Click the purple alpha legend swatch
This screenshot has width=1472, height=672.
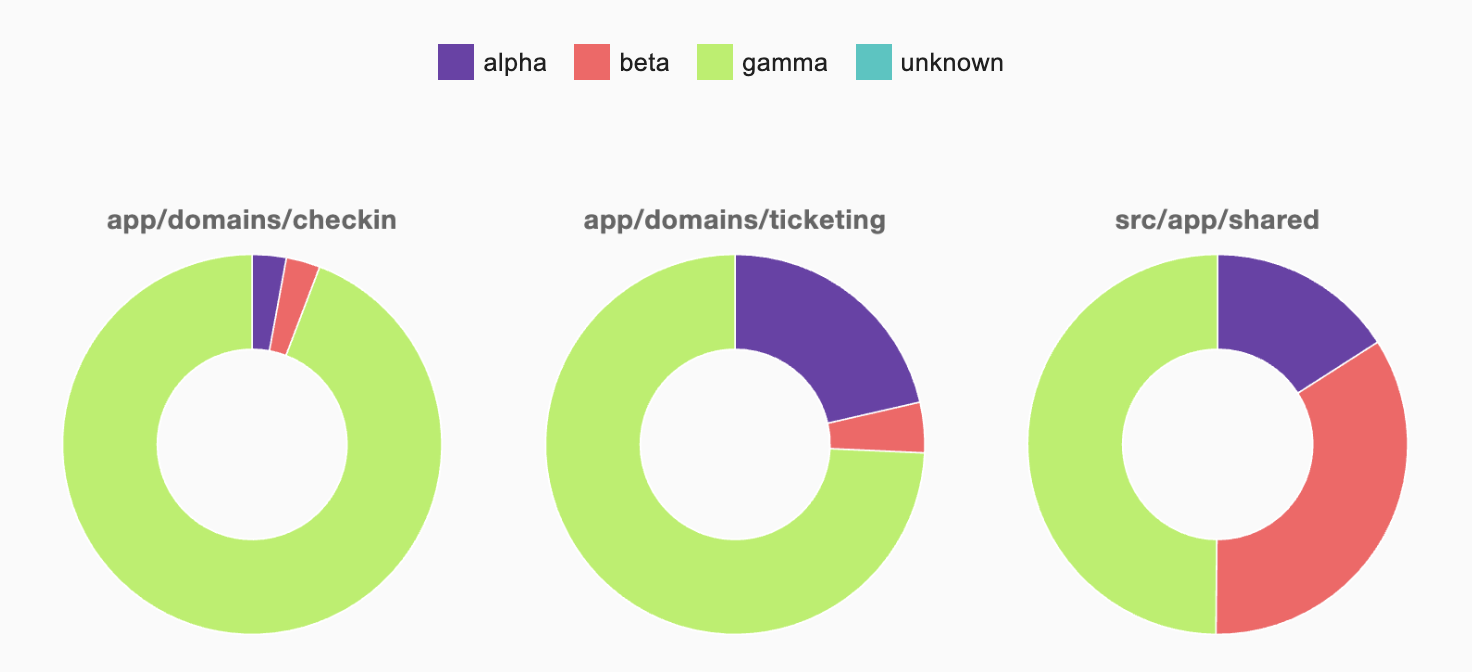[x=455, y=62]
